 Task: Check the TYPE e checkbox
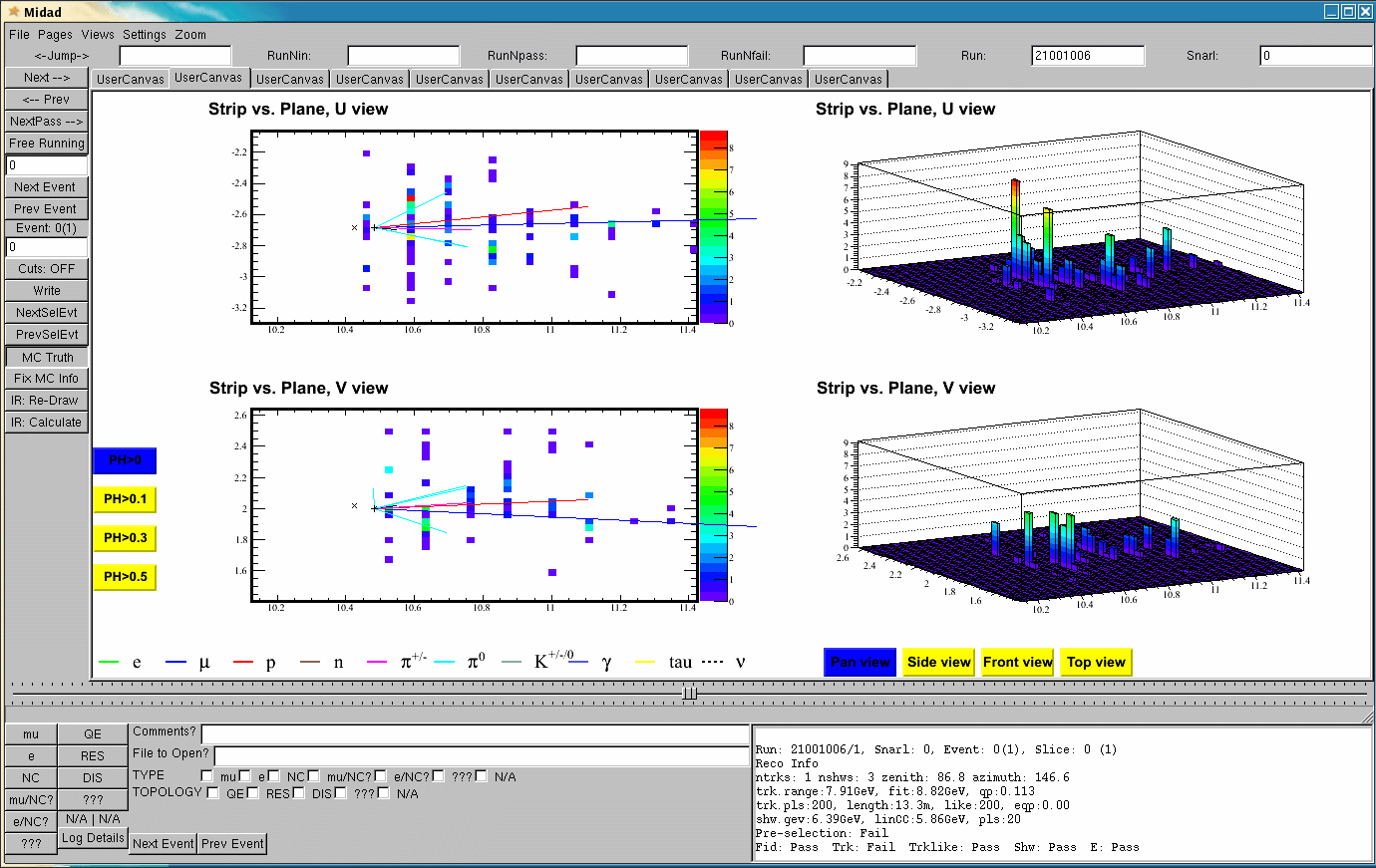coord(245,776)
